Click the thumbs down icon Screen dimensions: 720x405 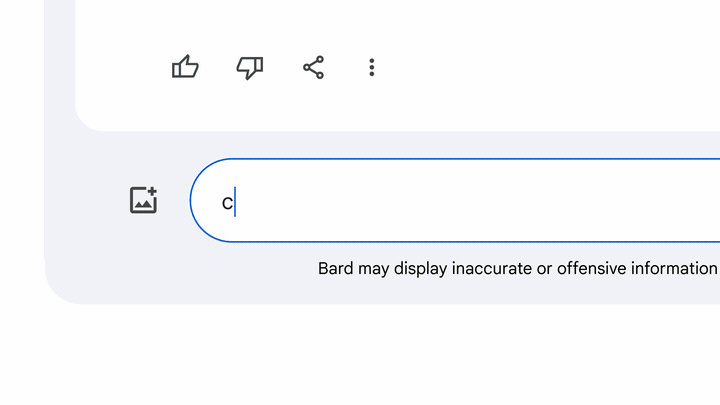(x=250, y=68)
